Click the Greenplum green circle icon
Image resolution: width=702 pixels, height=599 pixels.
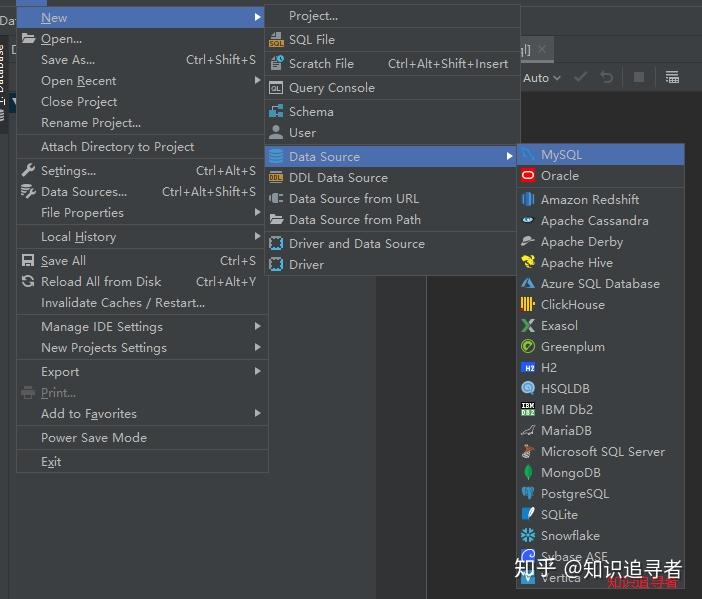coord(528,347)
